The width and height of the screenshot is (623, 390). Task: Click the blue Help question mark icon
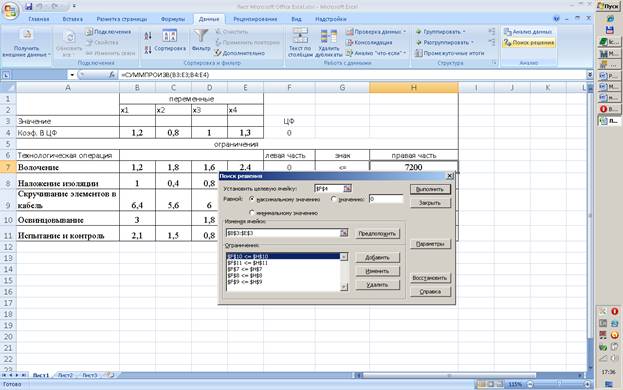tap(557, 19)
